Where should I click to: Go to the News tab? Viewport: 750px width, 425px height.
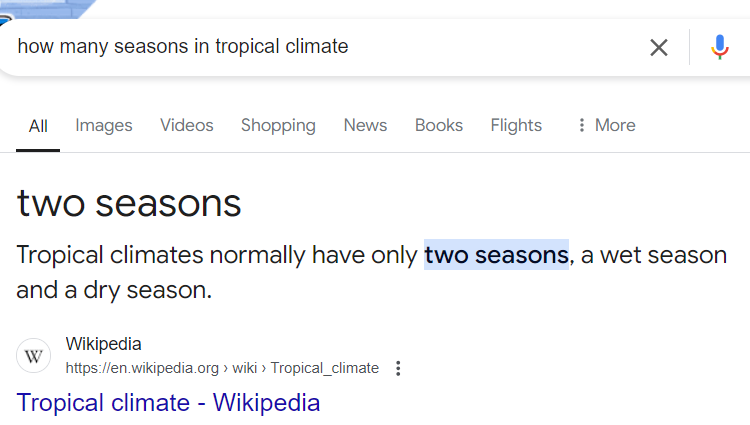tap(365, 125)
